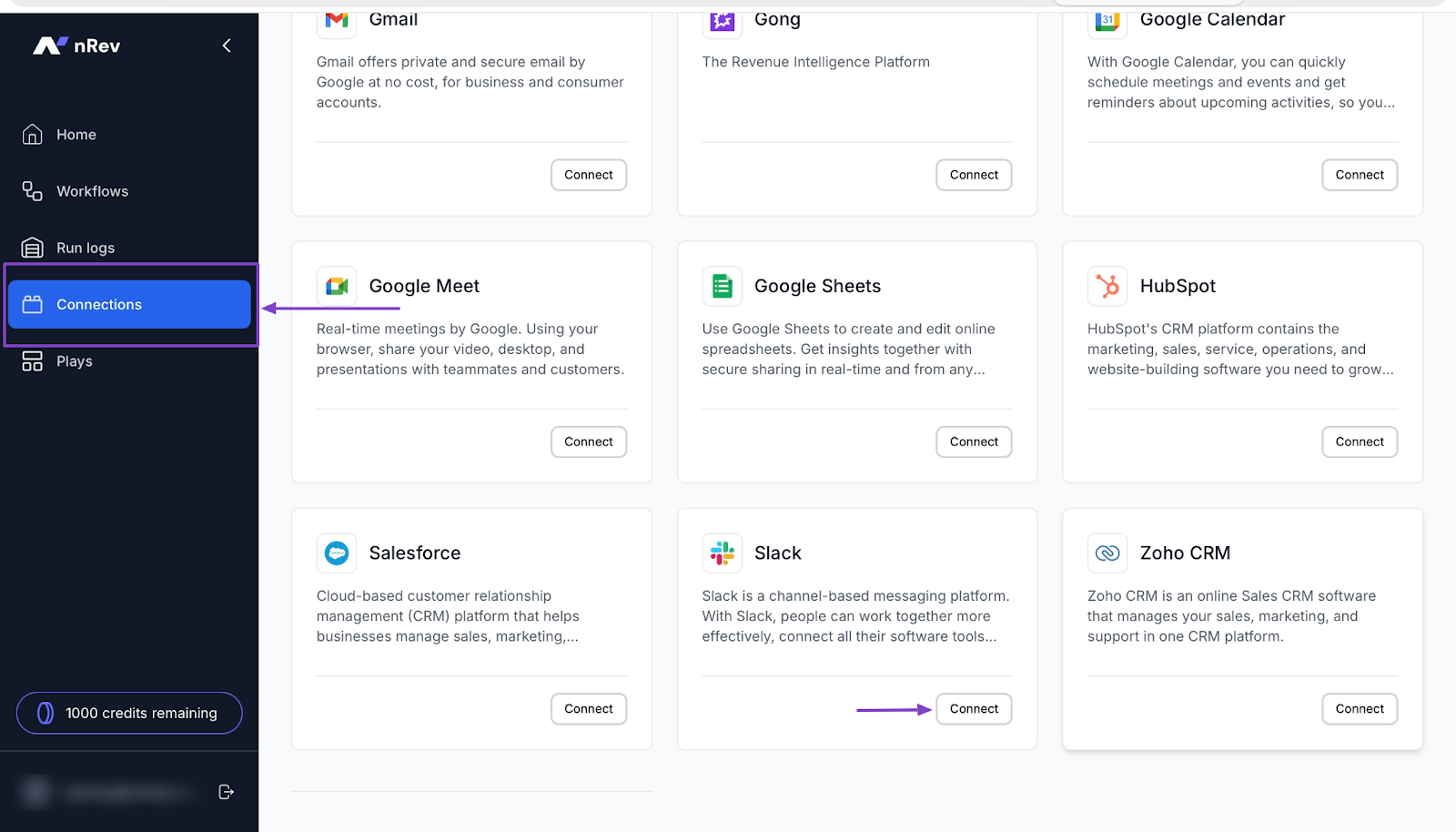
Task: Connect the Zoho CRM integration
Action: (x=1359, y=708)
